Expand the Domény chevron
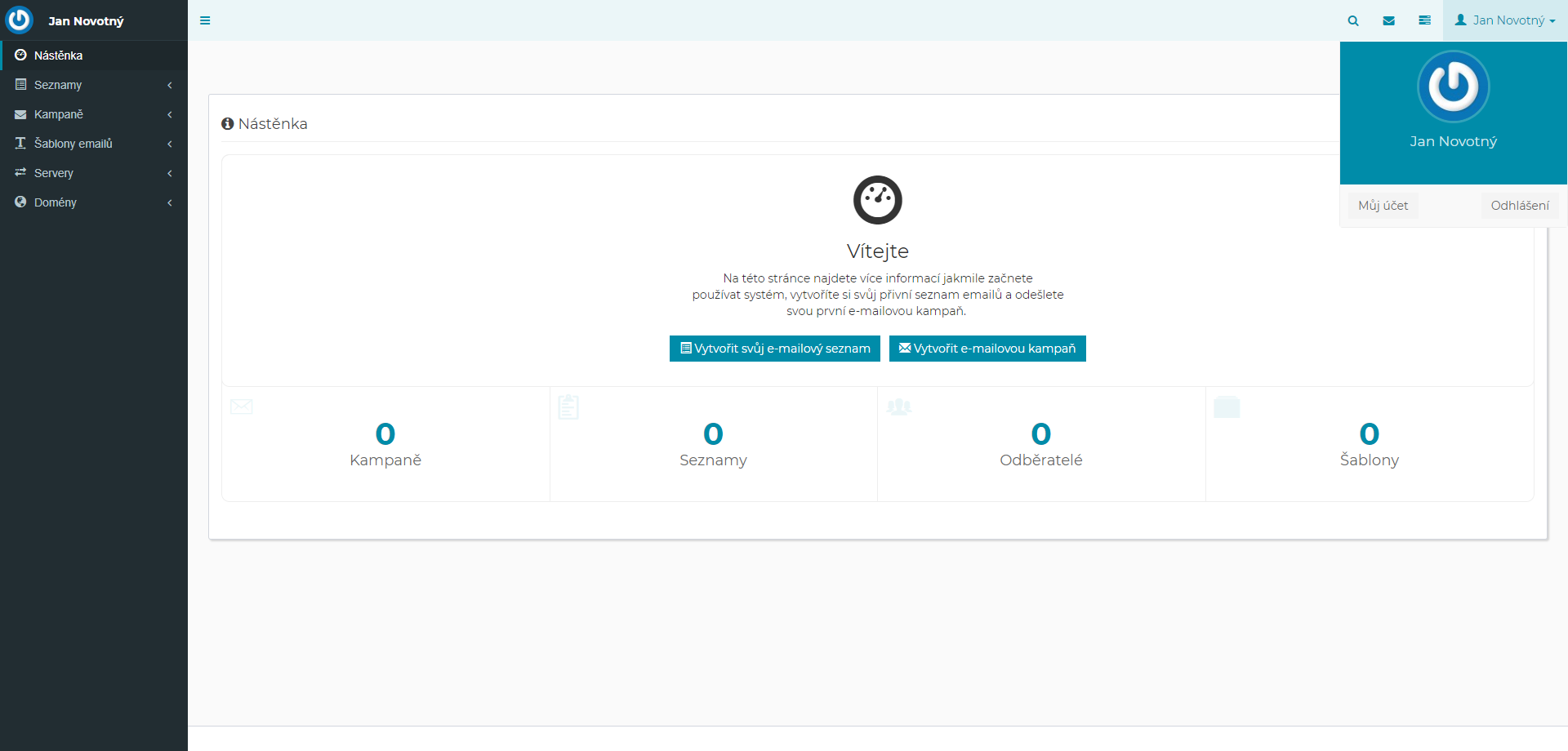This screenshot has width=1568, height=751. pyautogui.click(x=170, y=202)
